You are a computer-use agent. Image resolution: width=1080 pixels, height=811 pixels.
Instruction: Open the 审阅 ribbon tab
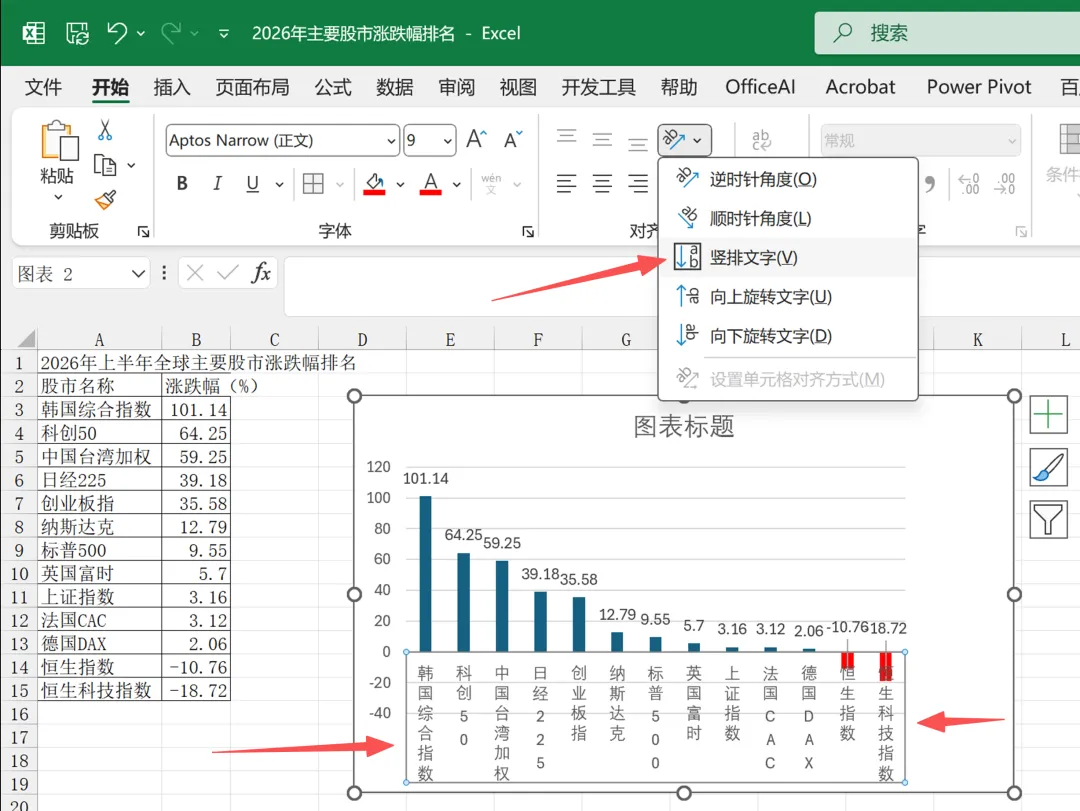(457, 88)
